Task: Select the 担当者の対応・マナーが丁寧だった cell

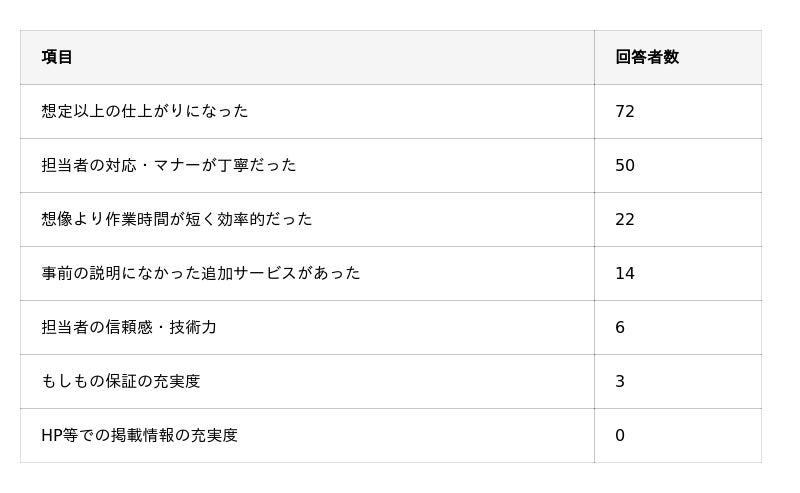Action: point(169,165)
